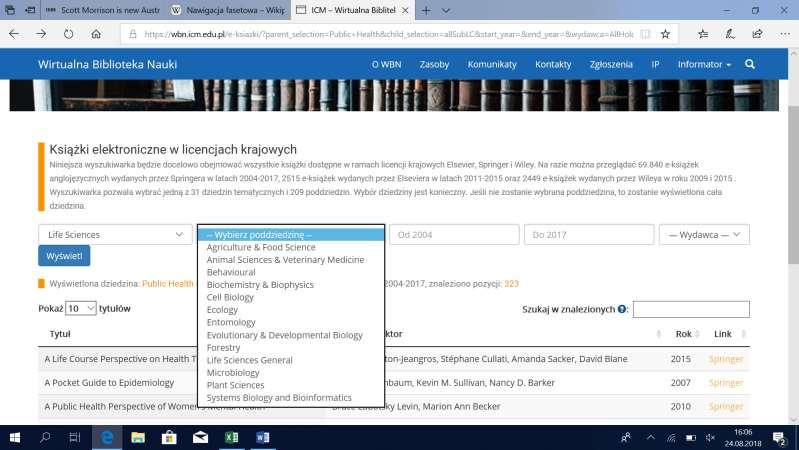Open Word from taskbar
Screen dimensions: 799x450
[x=262, y=437]
